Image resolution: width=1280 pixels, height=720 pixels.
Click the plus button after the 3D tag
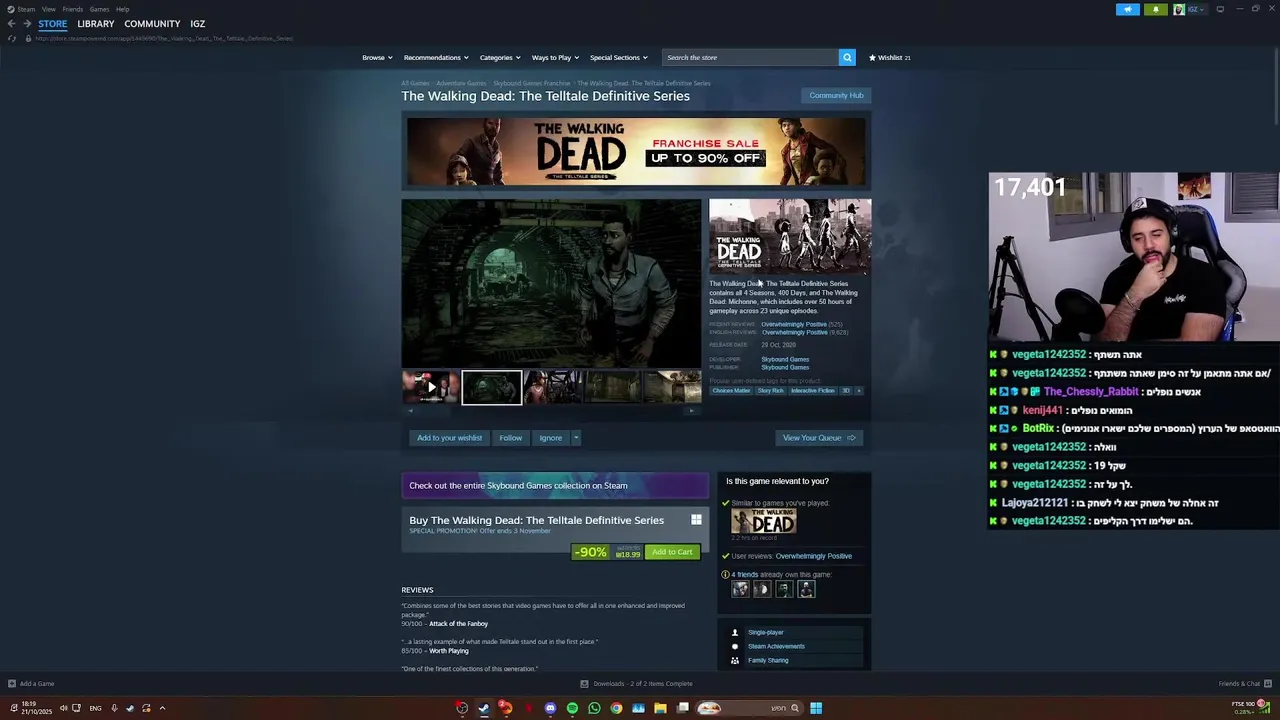[x=858, y=390]
